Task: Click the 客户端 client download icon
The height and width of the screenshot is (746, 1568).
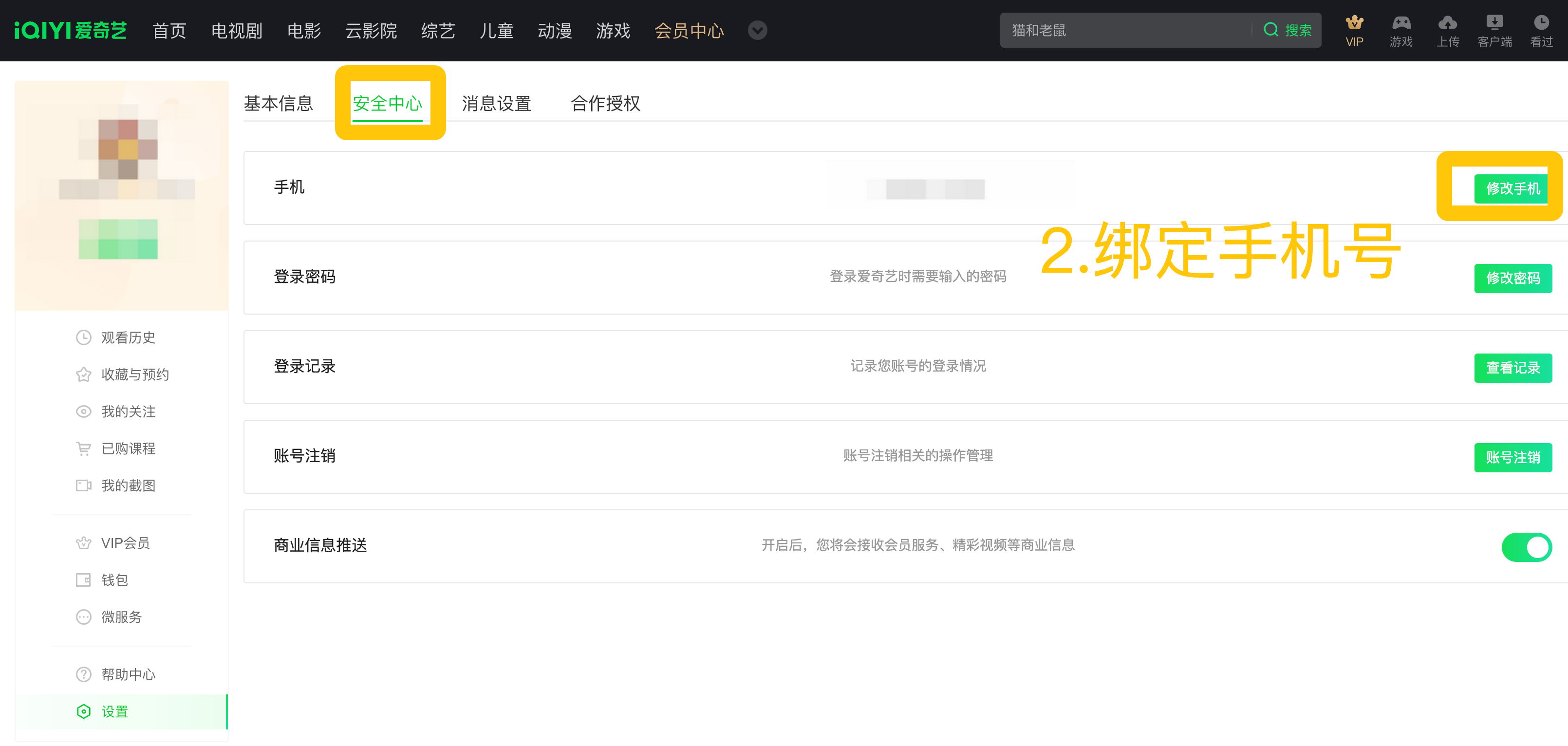Action: point(1495,30)
